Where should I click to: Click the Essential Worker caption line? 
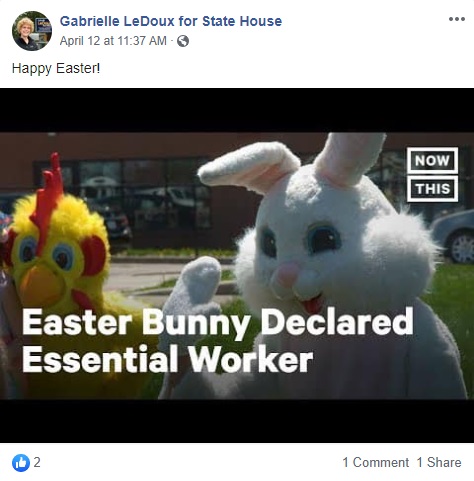[x=168, y=359]
